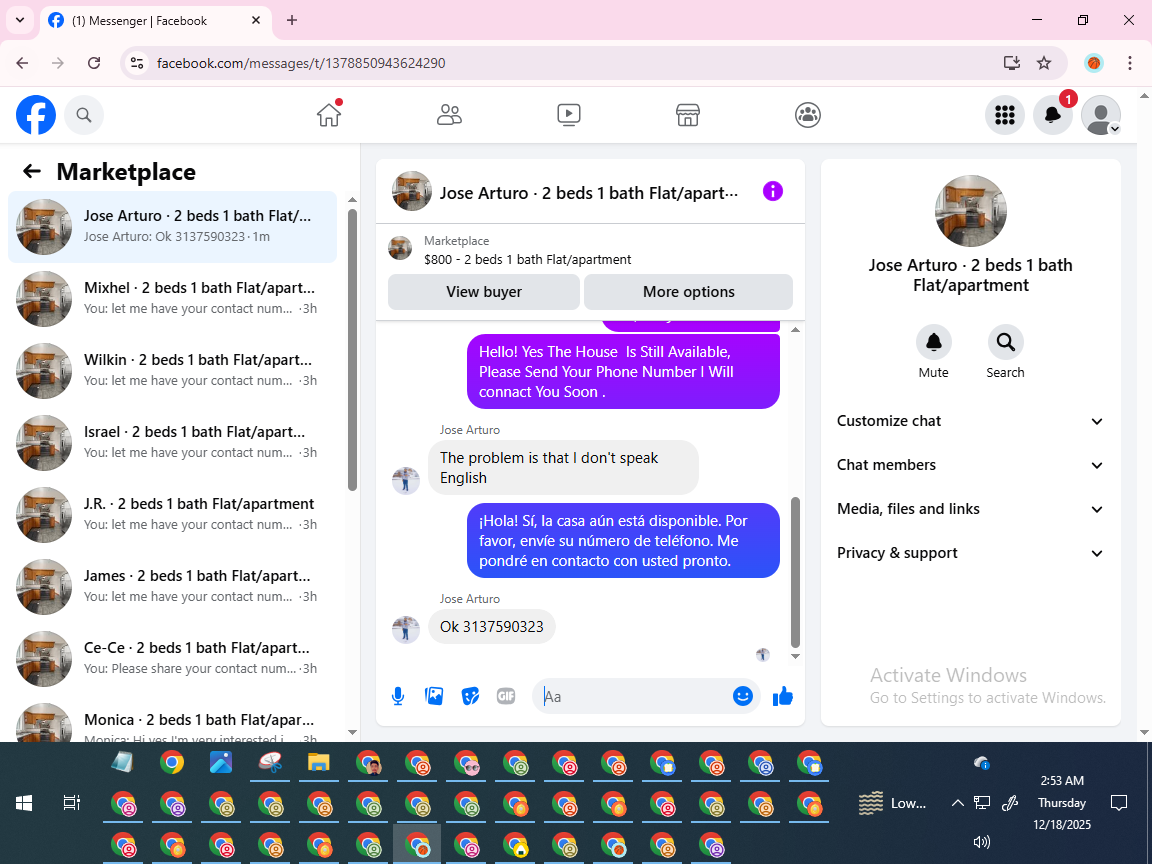Click the large listing photo in the info panel

pos(971,211)
